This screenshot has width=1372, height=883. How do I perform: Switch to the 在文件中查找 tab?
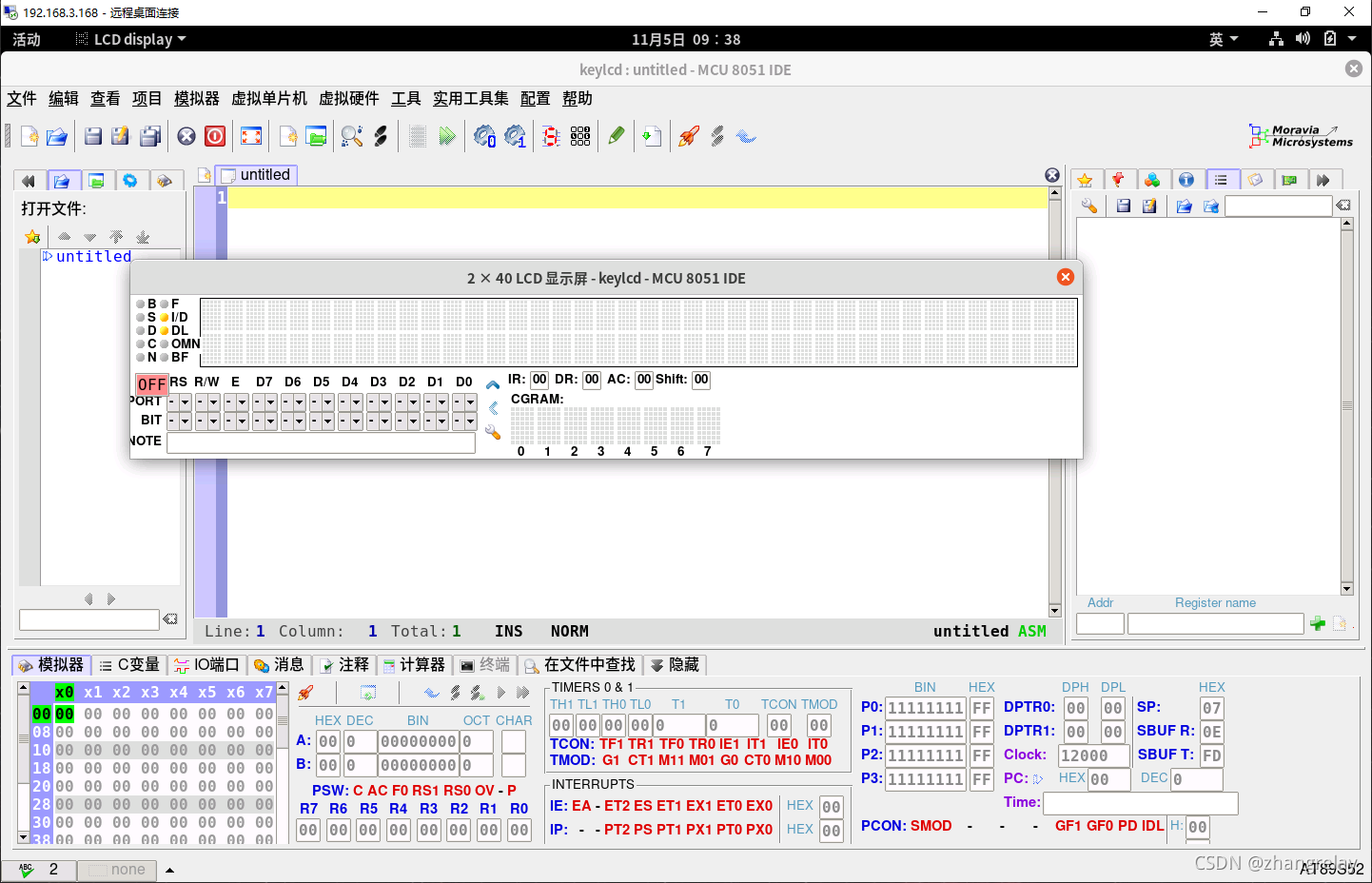click(x=578, y=664)
